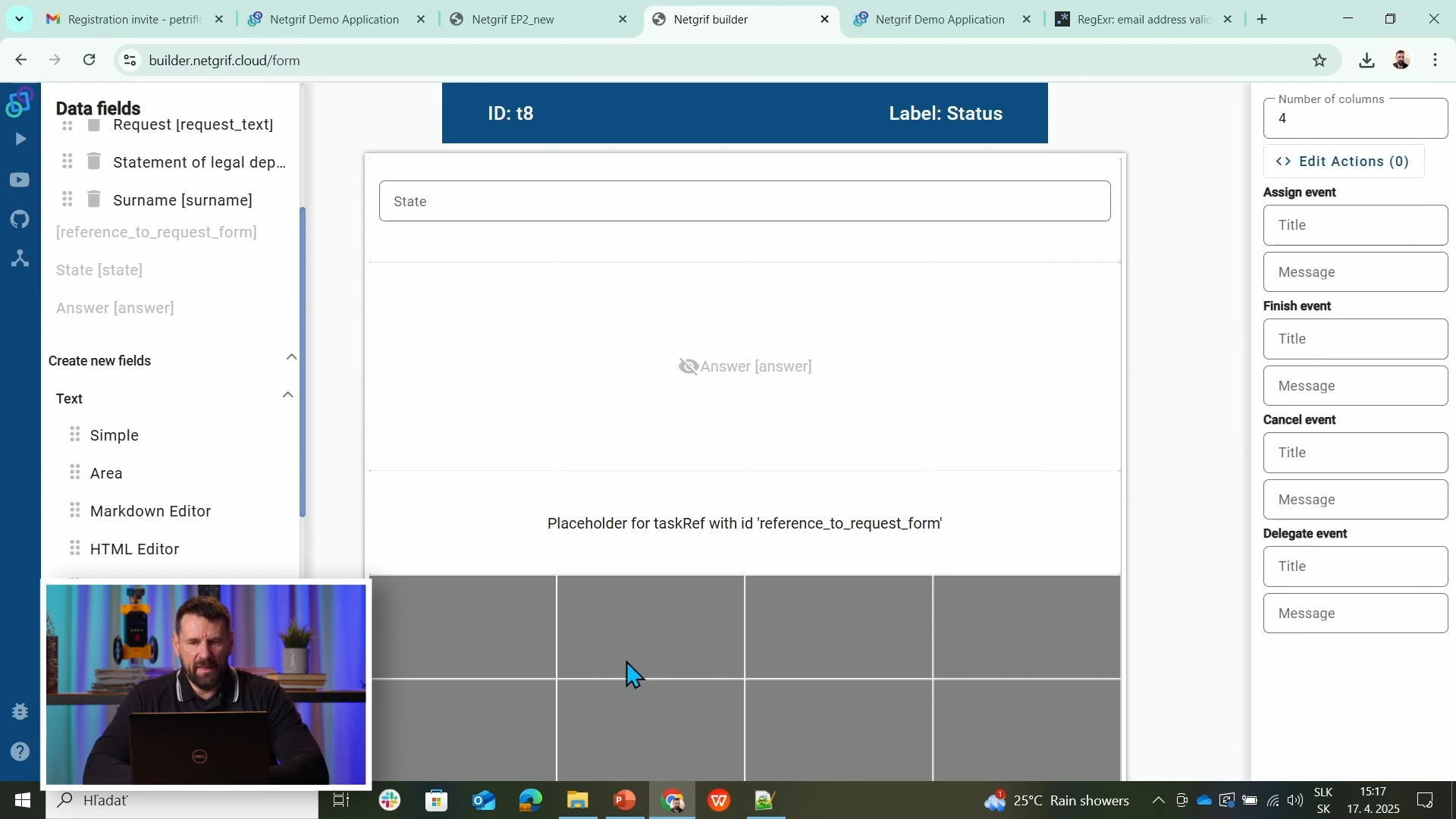The width and height of the screenshot is (1456, 819).
Task: Select the Simple text field tool
Action: click(115, 435)
